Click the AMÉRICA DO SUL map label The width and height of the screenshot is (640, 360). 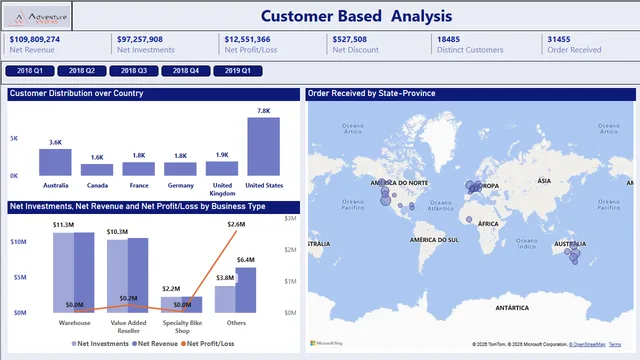click(434, 240)
